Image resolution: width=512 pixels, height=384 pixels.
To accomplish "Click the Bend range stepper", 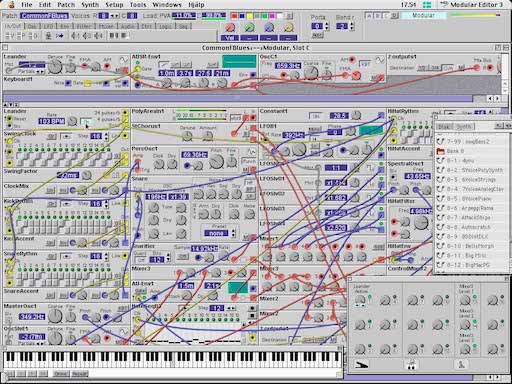I will (351, 26).
